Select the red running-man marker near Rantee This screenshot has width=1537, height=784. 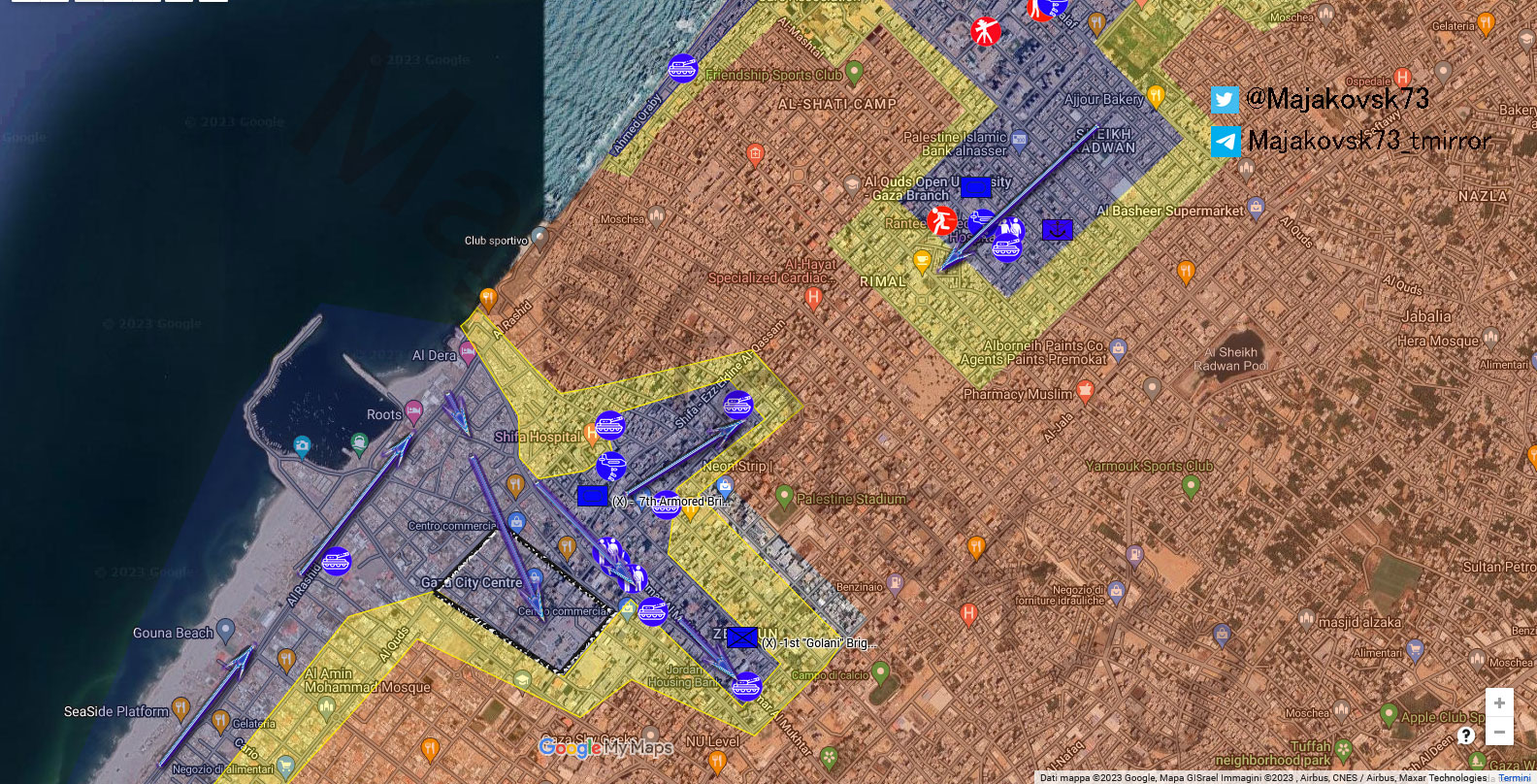(941, 220)
